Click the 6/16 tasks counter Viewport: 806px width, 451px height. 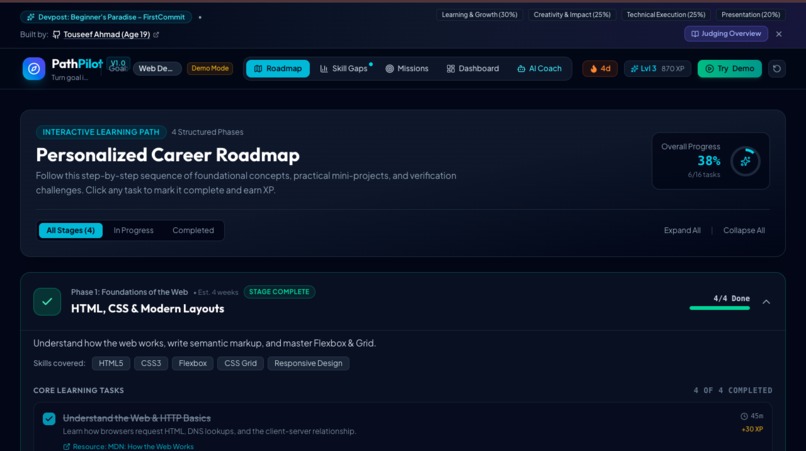tap(704, 175)
